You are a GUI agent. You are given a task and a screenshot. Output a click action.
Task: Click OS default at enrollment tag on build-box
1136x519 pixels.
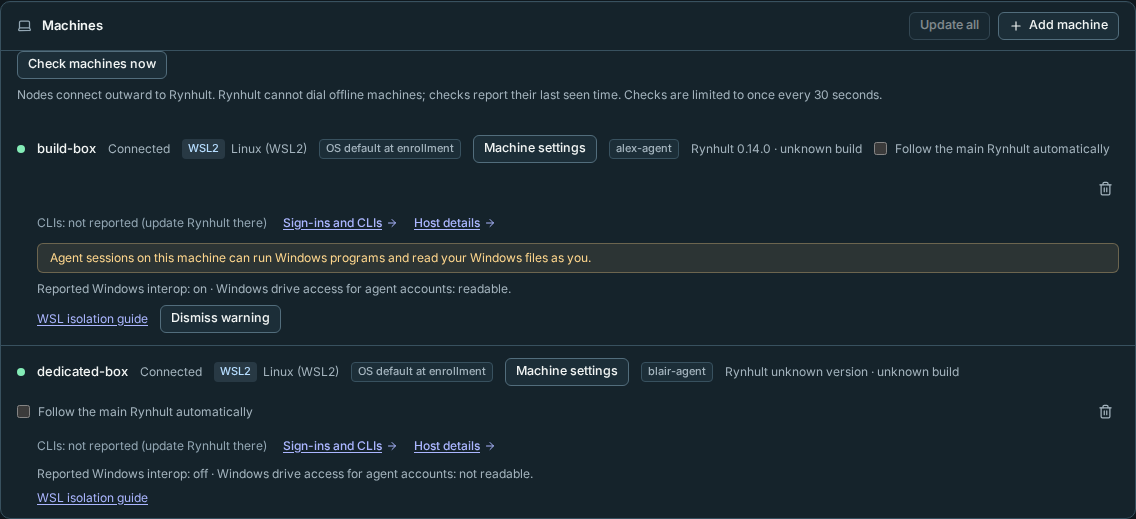click(390, 149)
